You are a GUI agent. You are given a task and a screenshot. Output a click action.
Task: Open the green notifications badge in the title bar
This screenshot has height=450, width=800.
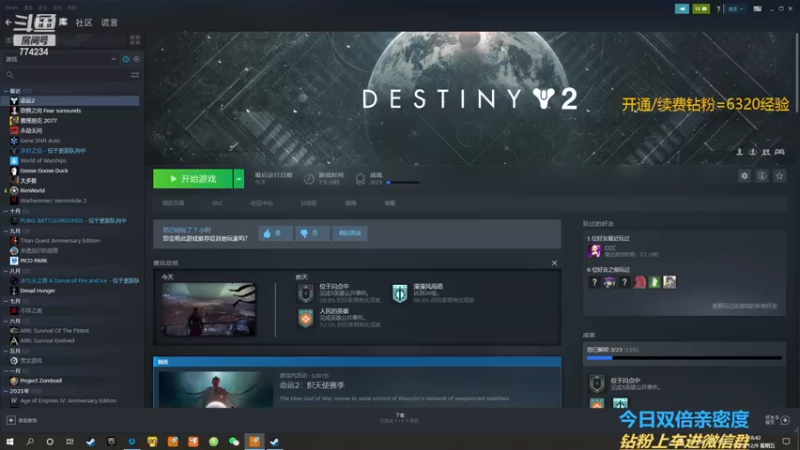(701, 9)
